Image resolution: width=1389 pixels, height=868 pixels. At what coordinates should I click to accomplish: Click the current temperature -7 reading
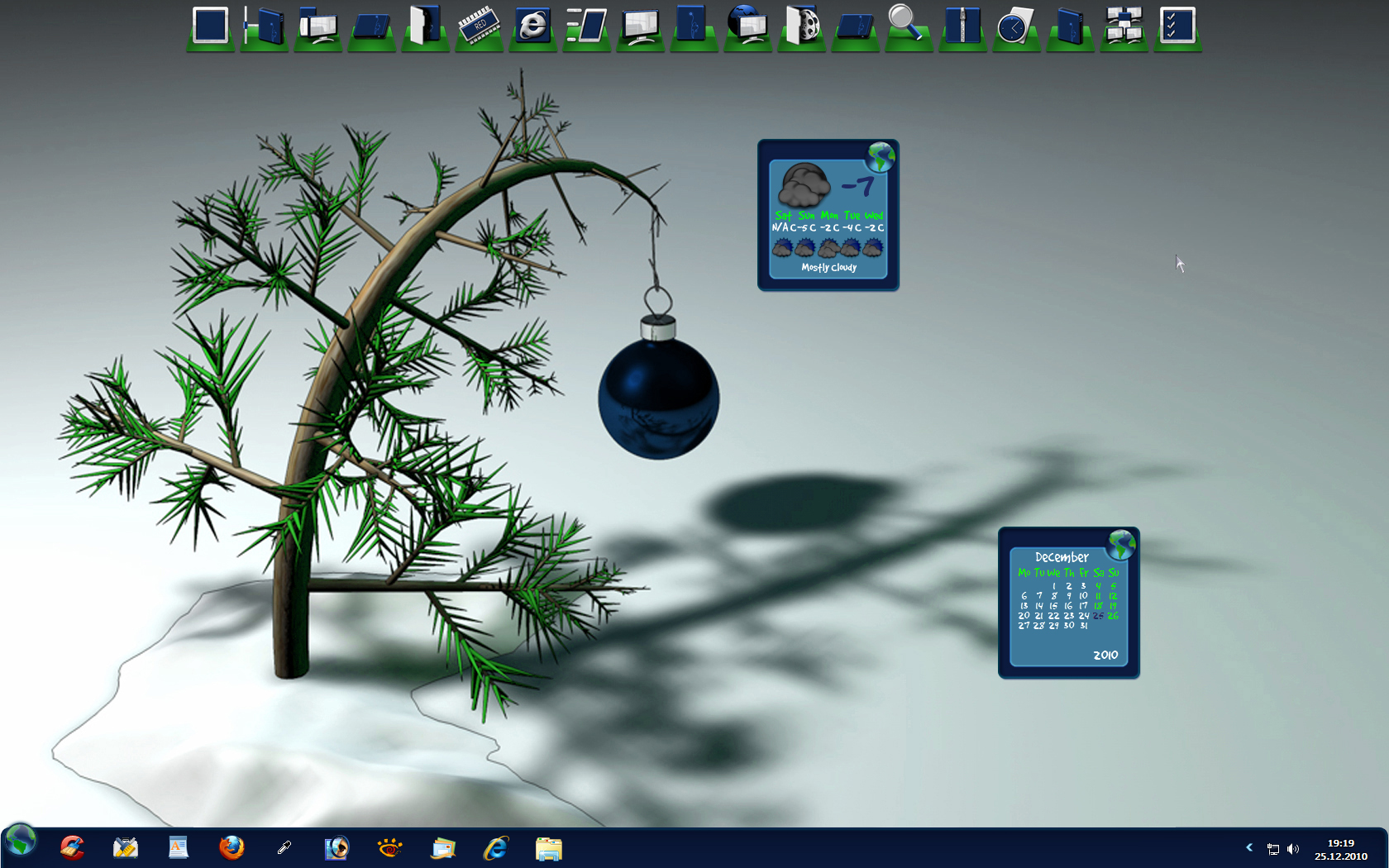[x=858, y=187]
